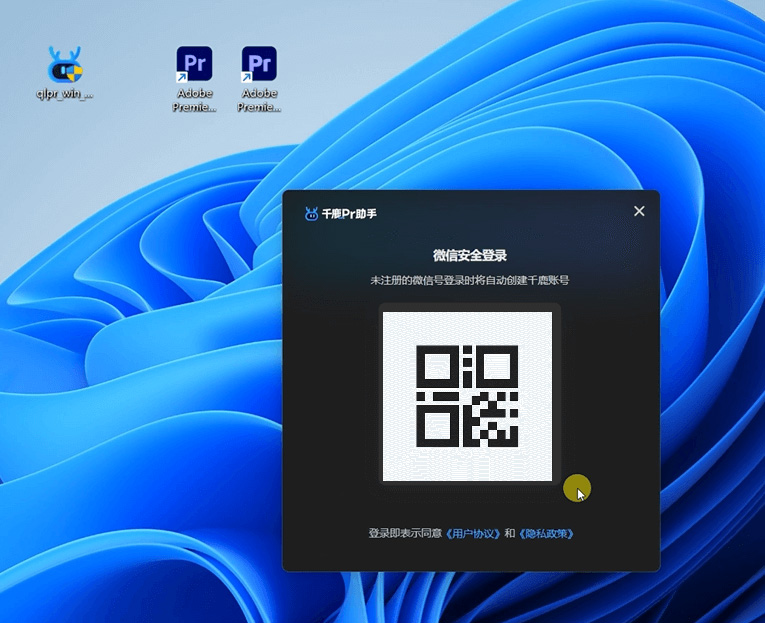765x623 pixels.
Task: Click the shortcut arrow on right Premiere icon
Action: (247, 77)
